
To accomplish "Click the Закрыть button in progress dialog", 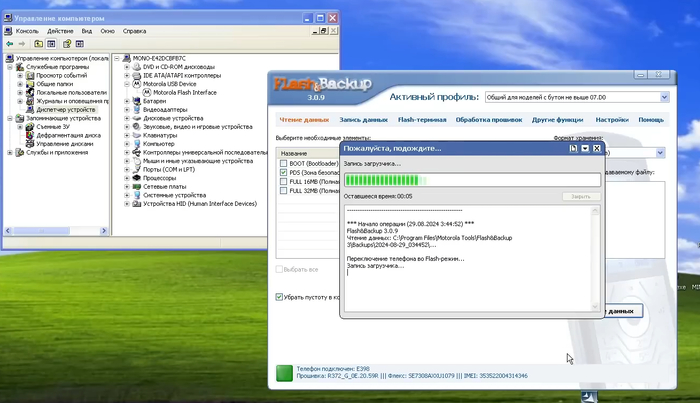I will [x=581, y=197].
